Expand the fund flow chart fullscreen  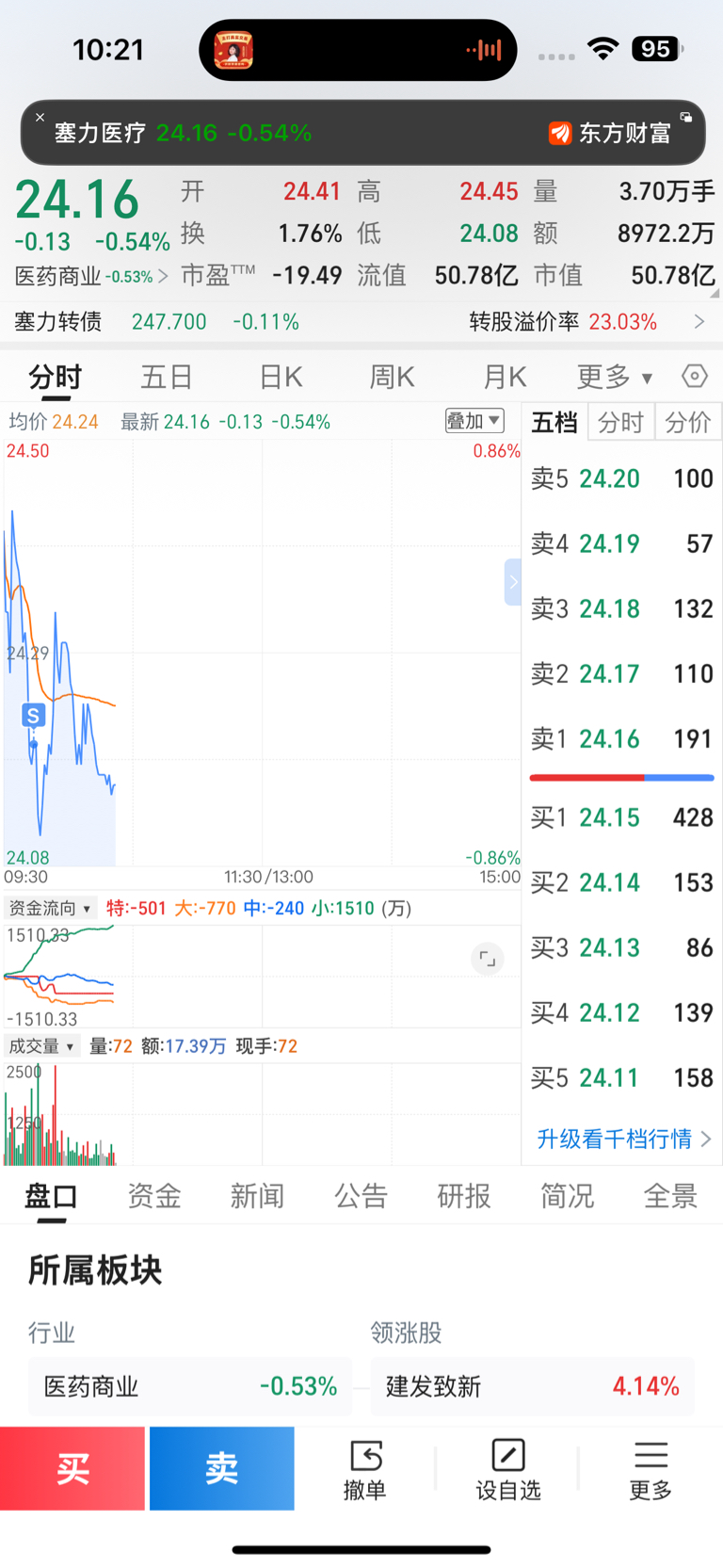pyautogui.click(x=488, y=959)
